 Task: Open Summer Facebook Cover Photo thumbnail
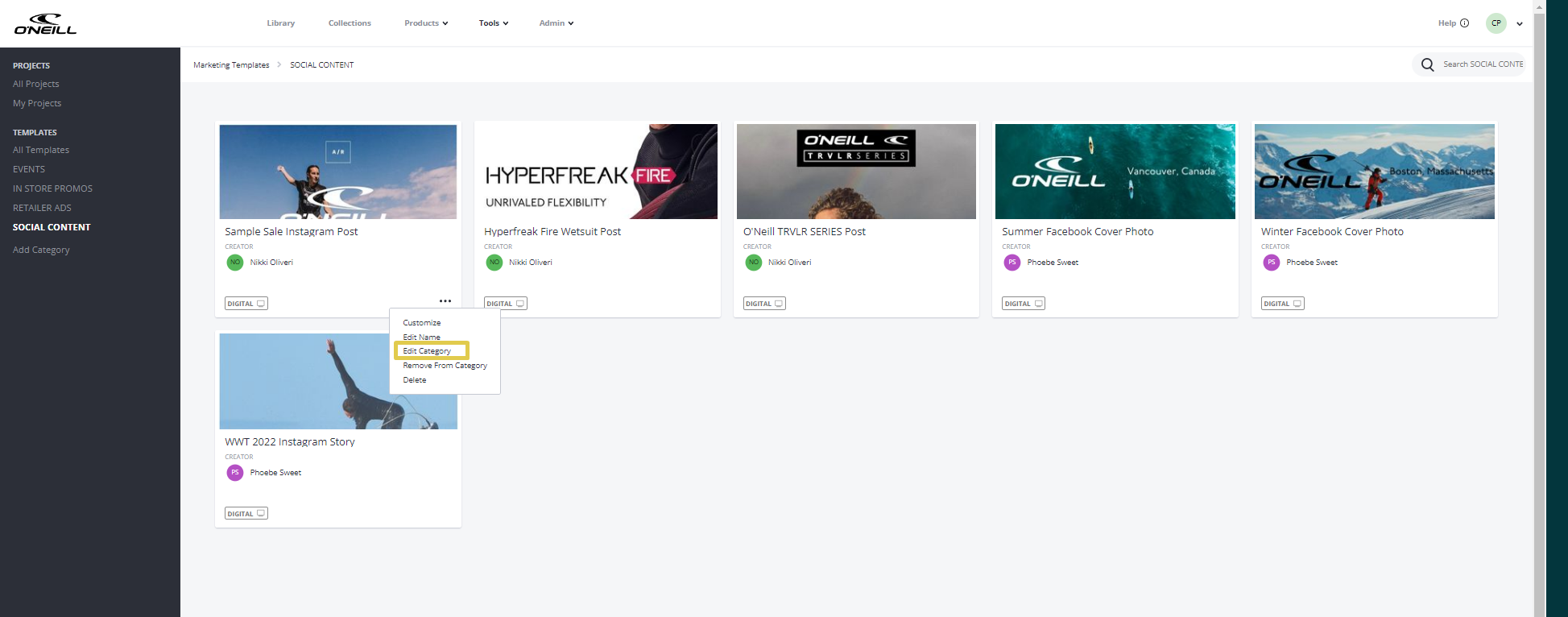click(1115, 172)
